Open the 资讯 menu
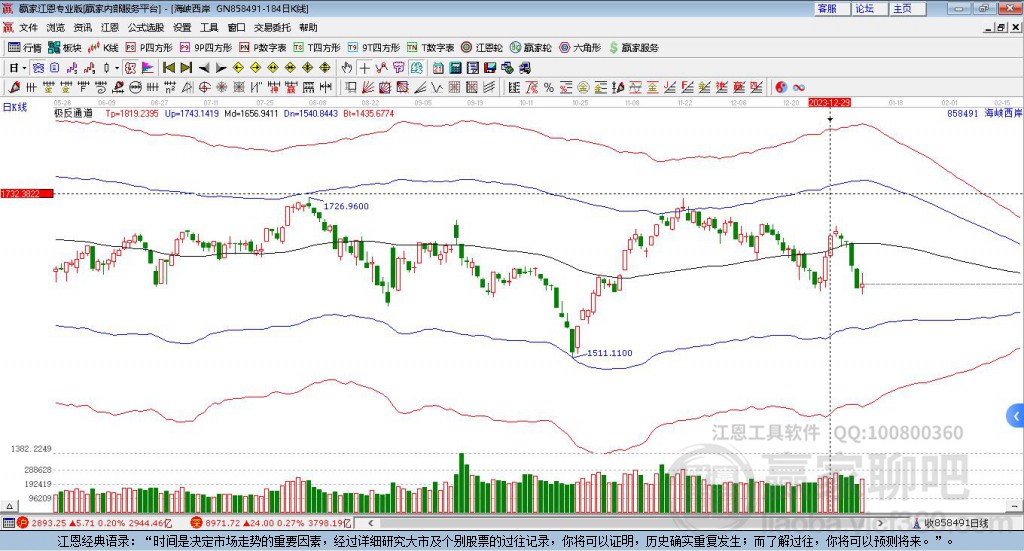 coord(83,27)
